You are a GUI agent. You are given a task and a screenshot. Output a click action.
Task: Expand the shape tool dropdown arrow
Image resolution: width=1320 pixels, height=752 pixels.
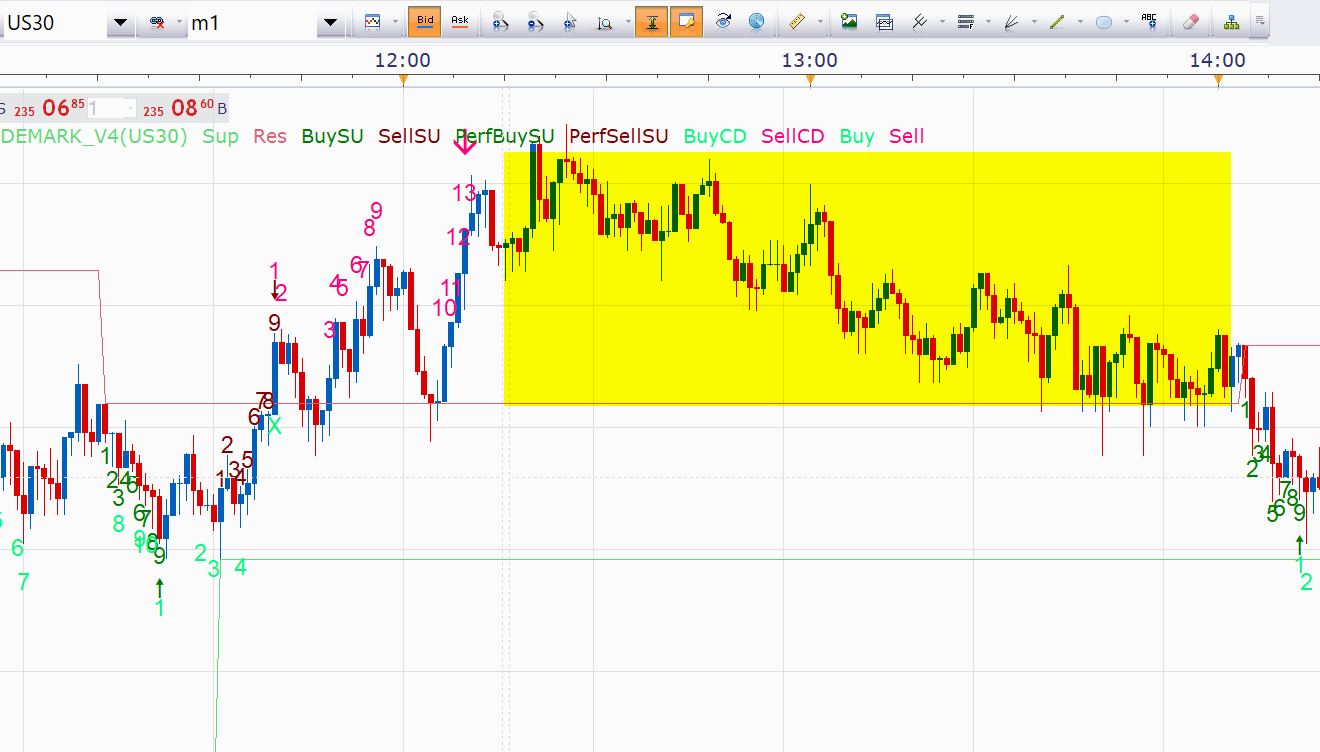(x=1127, y=22)
